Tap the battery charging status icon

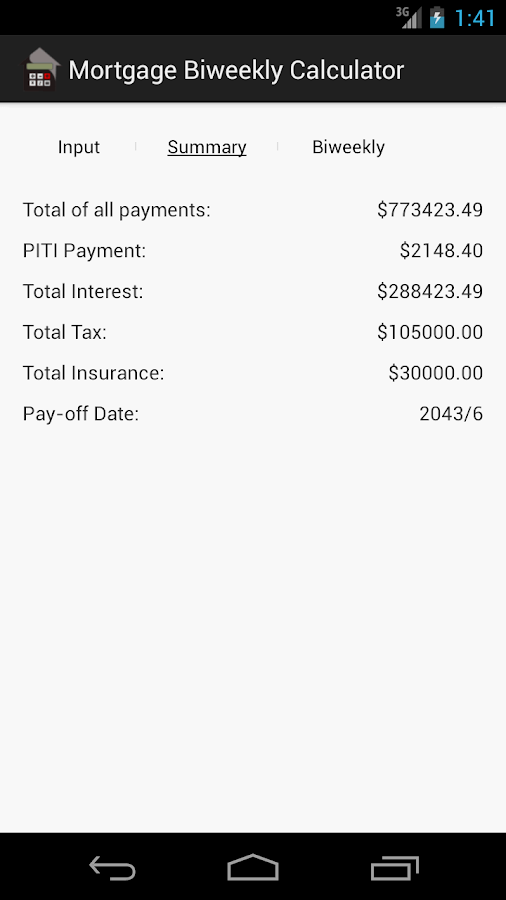[437, 17]
